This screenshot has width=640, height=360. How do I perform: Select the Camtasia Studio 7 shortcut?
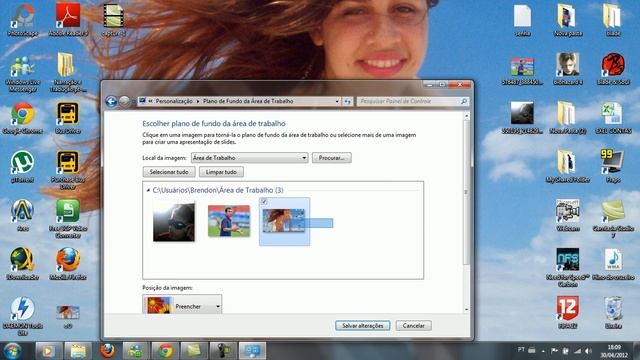click(x=613, y=219)
